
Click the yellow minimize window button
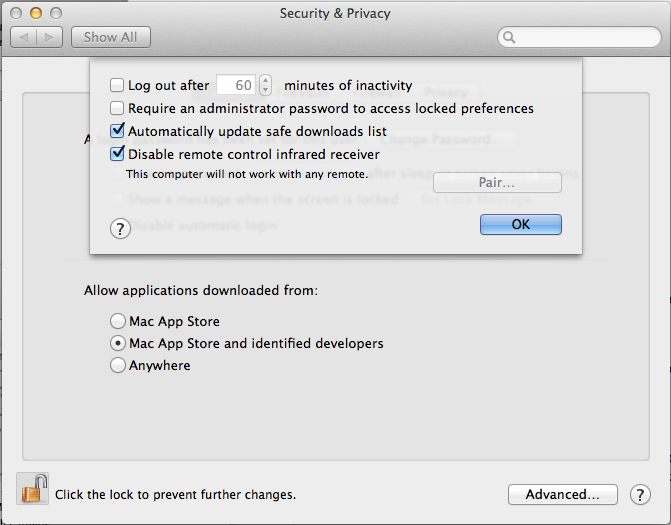point(37,14)
